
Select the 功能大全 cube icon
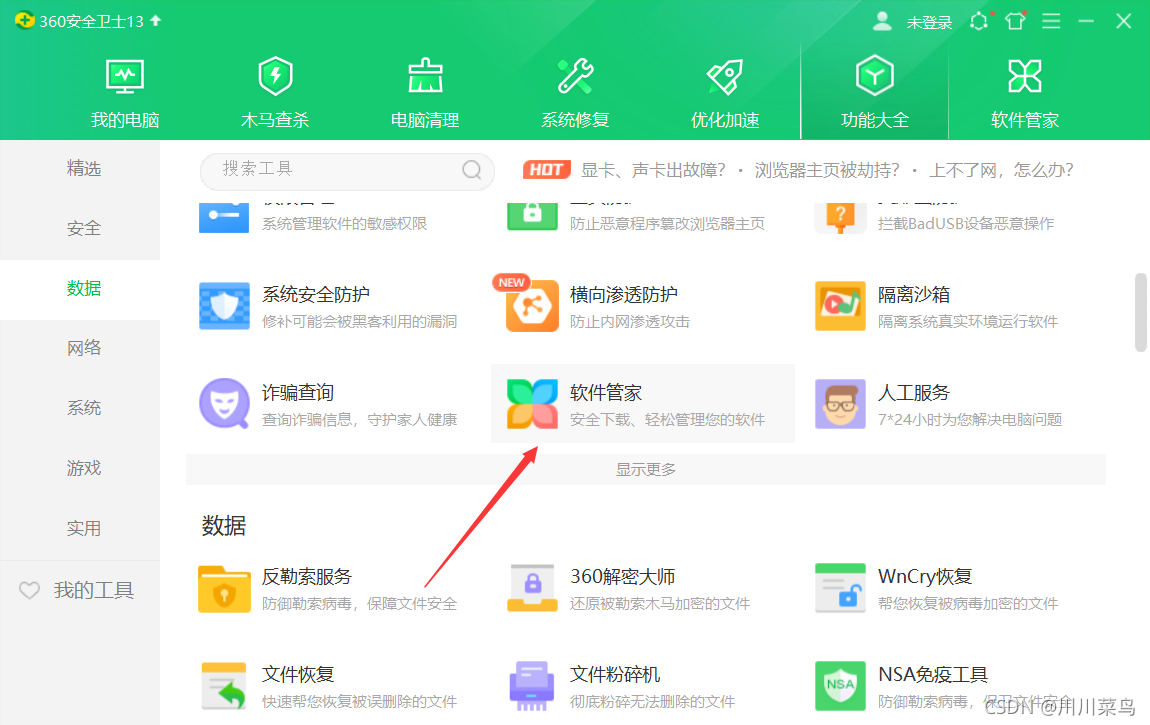[x=874, y=76]
